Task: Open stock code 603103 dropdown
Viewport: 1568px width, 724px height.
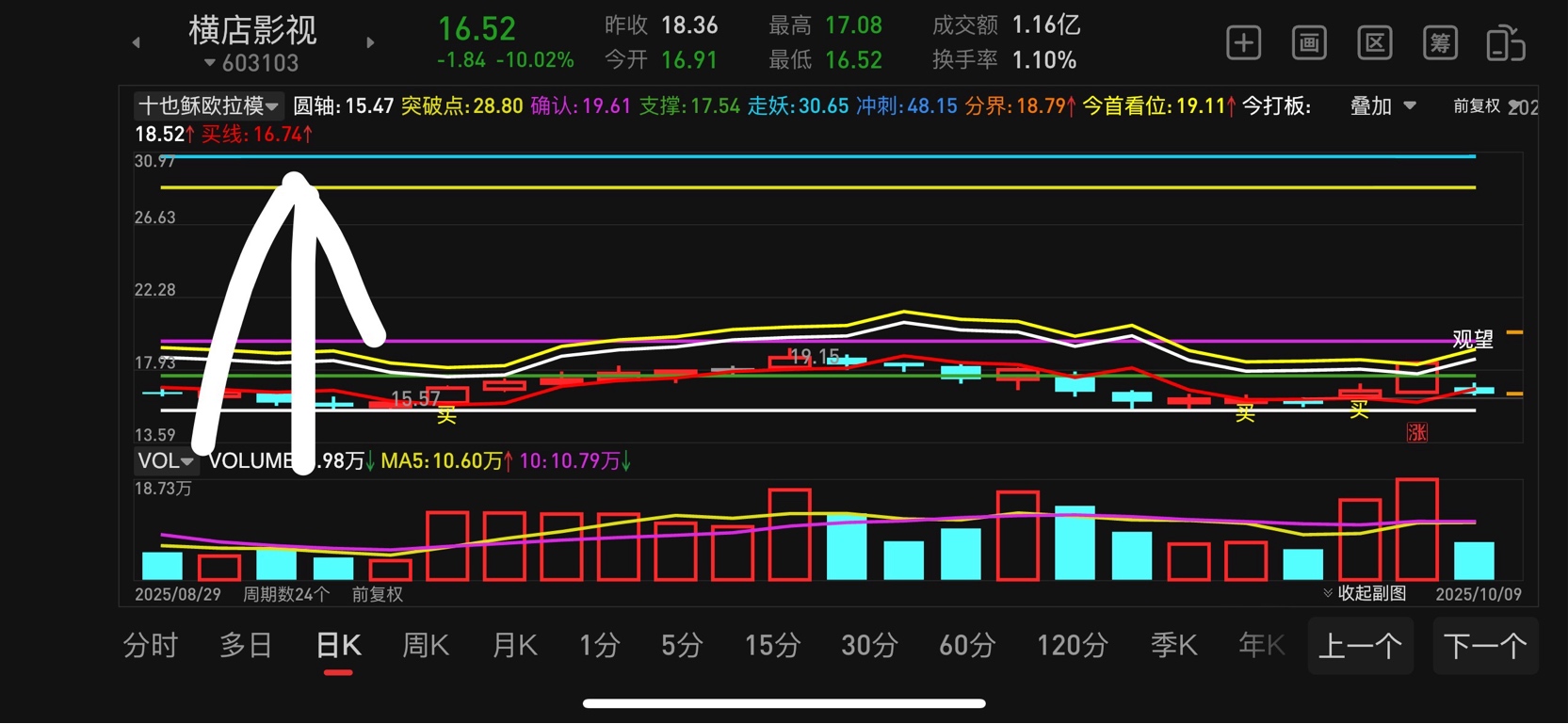Action: [x=251, y=63]
